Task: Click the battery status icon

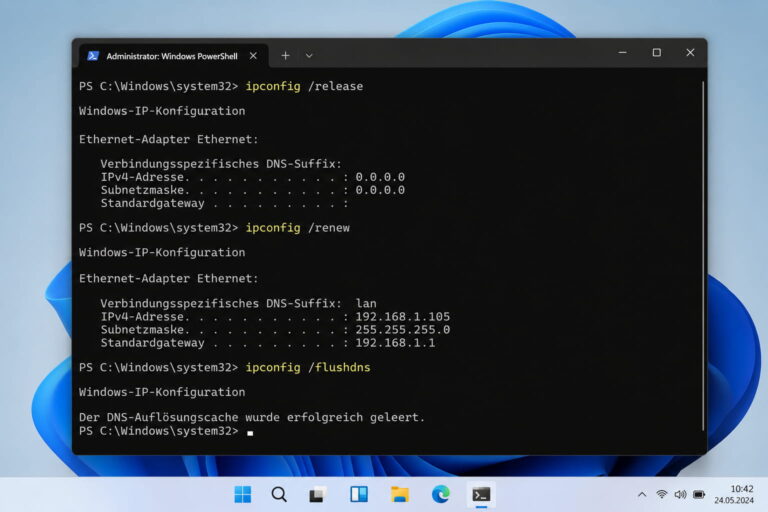Action: tap(699, 494)
